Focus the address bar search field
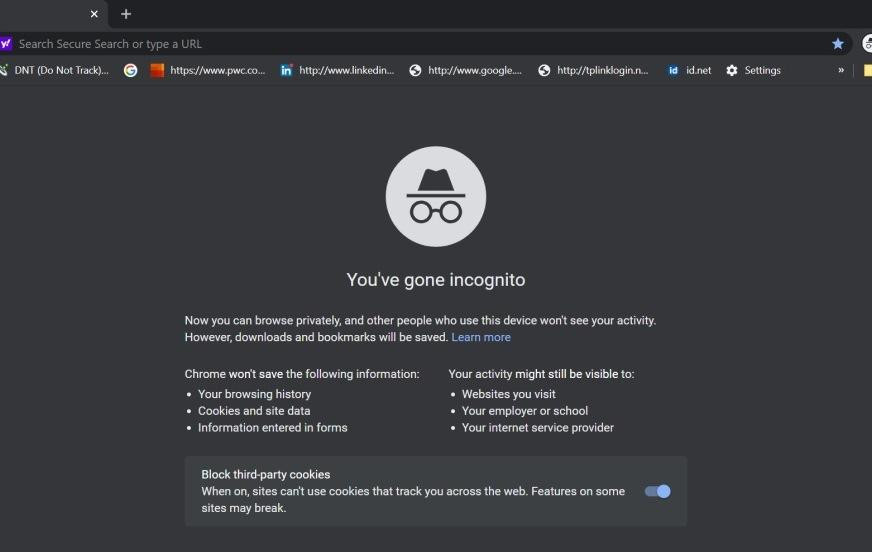Screen dimensions: 872x552 (x=400, y=44)
